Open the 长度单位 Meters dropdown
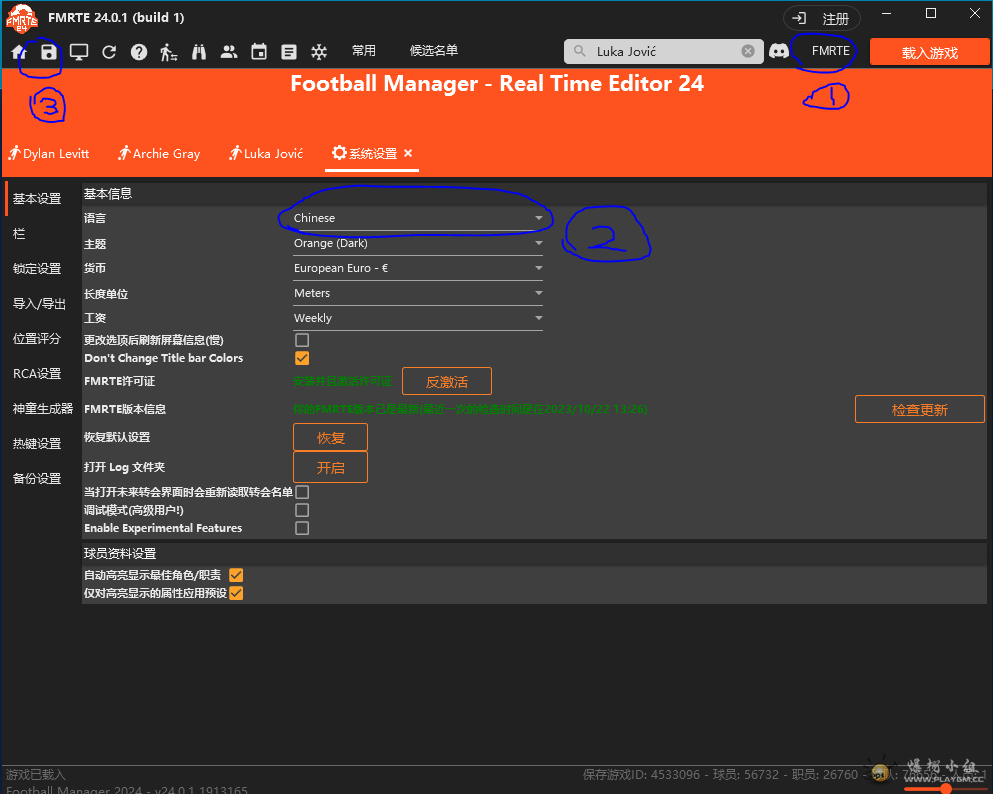Viewport: 993px width, 794px height. (418, 293)
